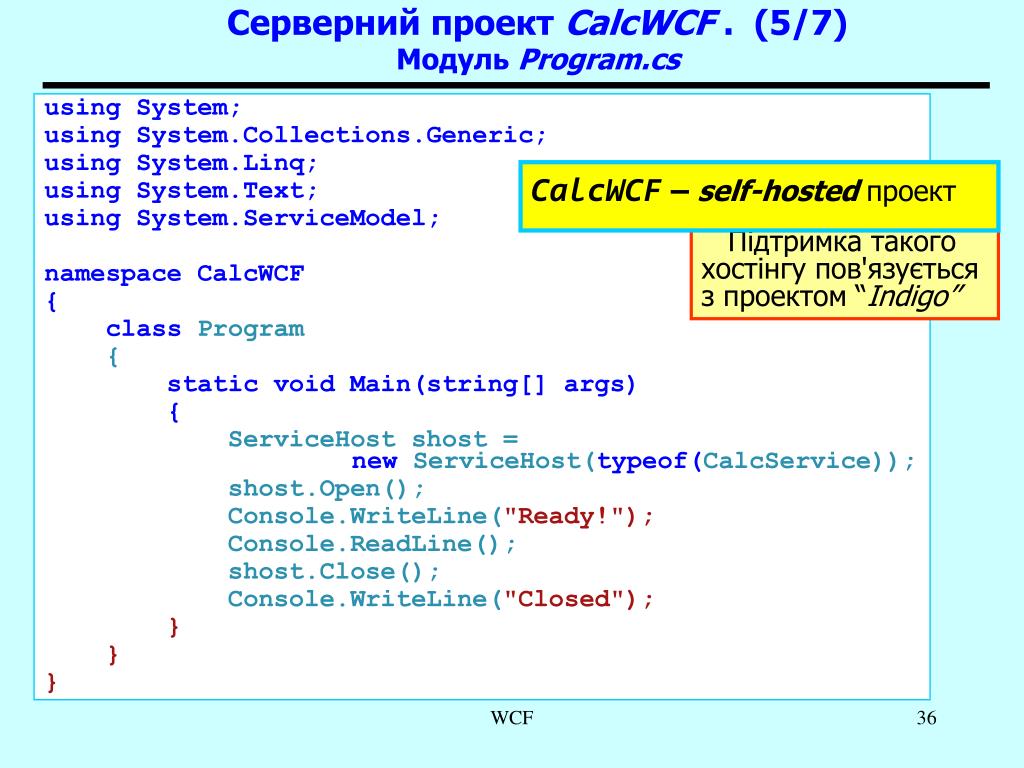
Task: Click the "namespace CalcWCF" line
Action: [x=174, y=274]
